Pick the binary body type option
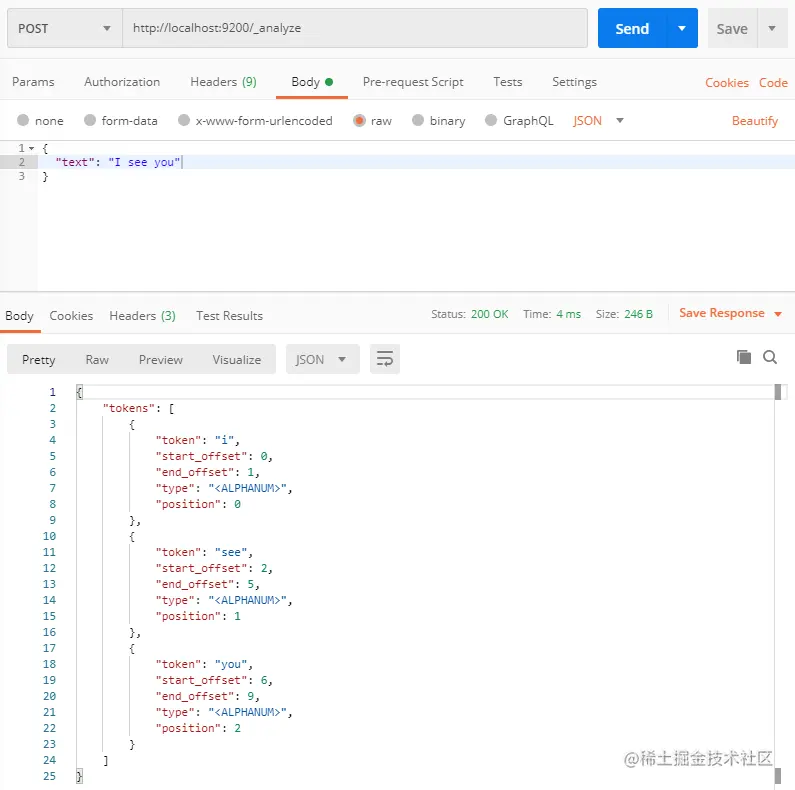 point(417,120)
